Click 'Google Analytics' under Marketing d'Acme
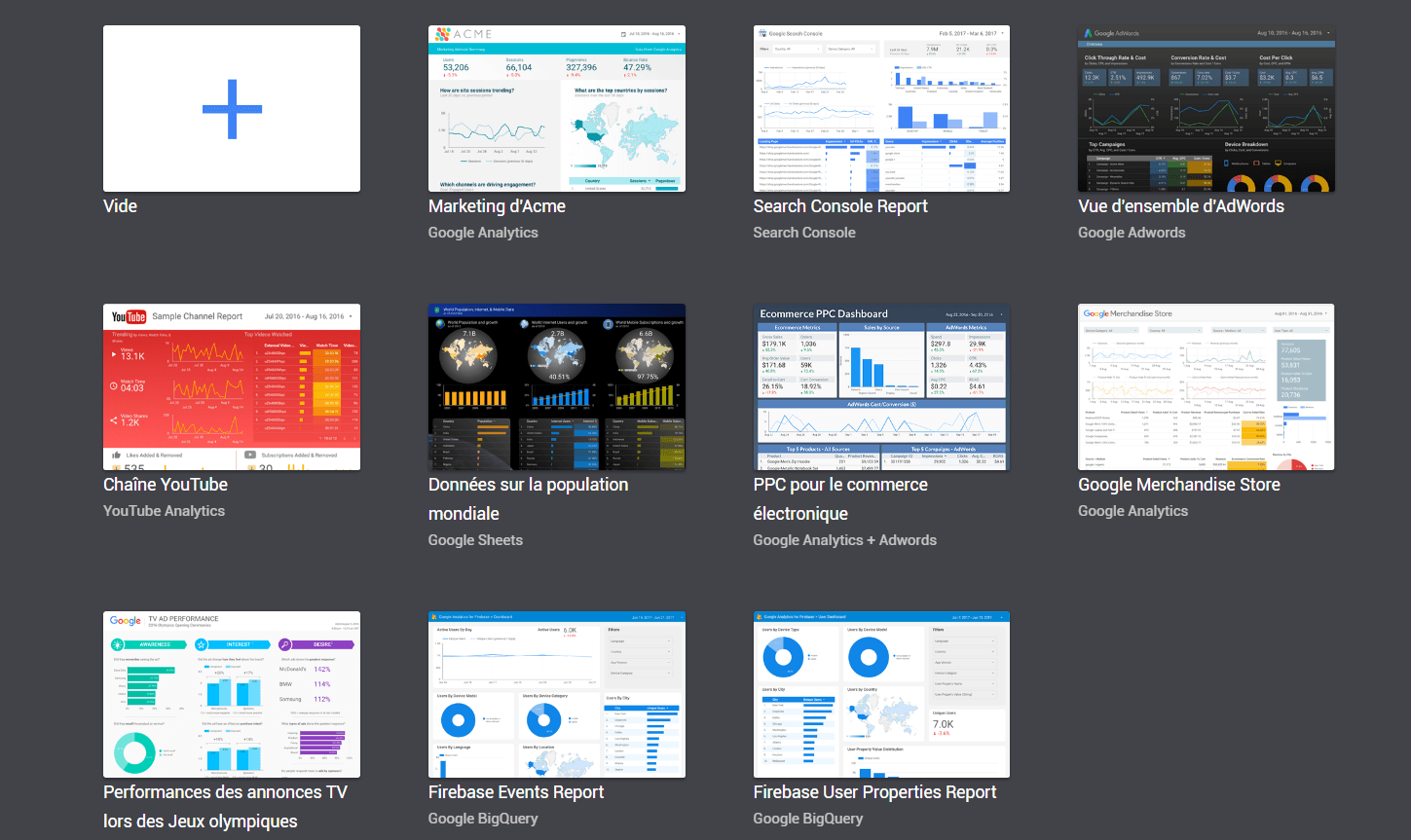The height and width of the screenshot is (840, 1411). (x=483, y=233)
